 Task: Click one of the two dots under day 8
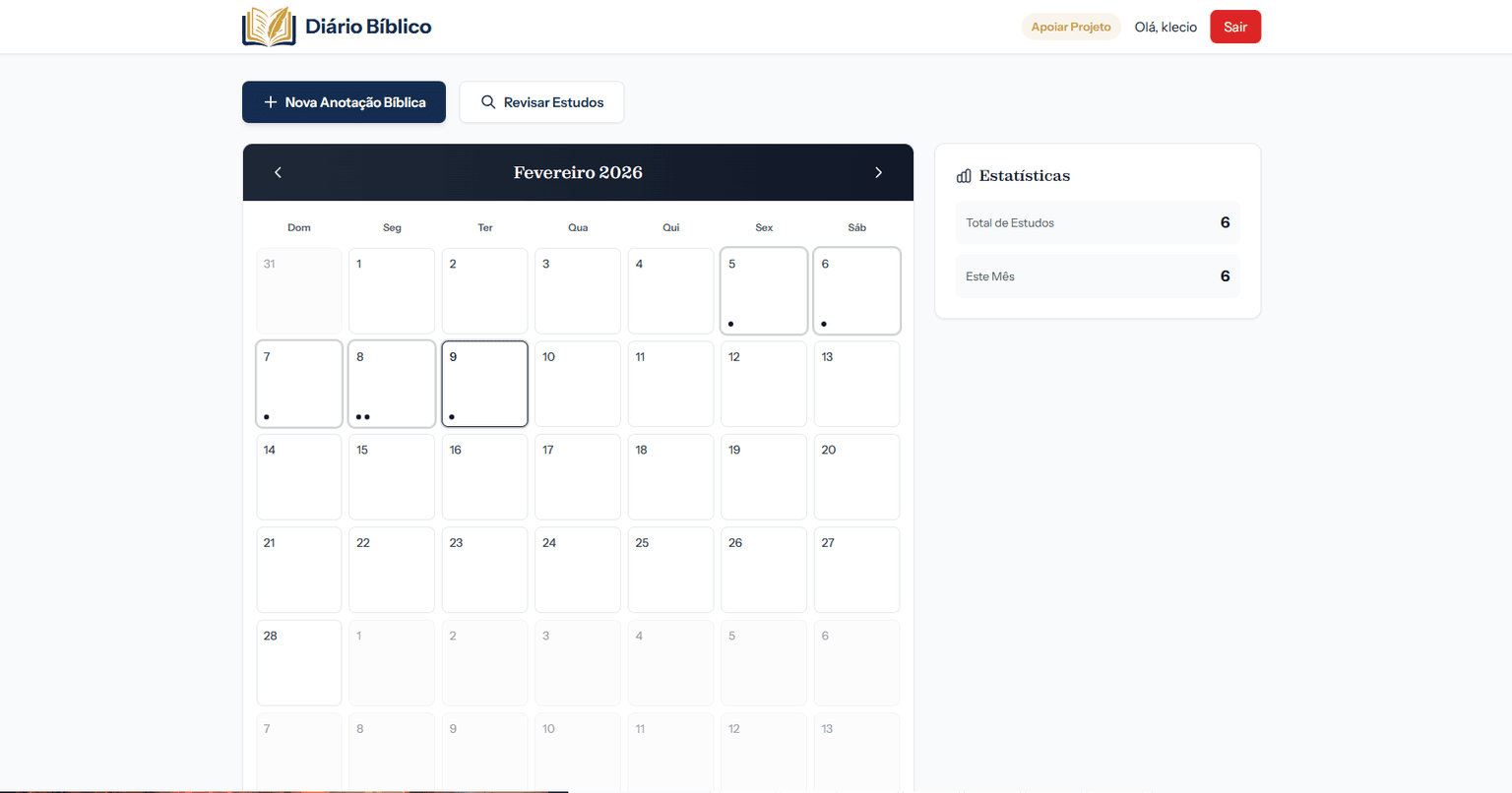[359, 416]
